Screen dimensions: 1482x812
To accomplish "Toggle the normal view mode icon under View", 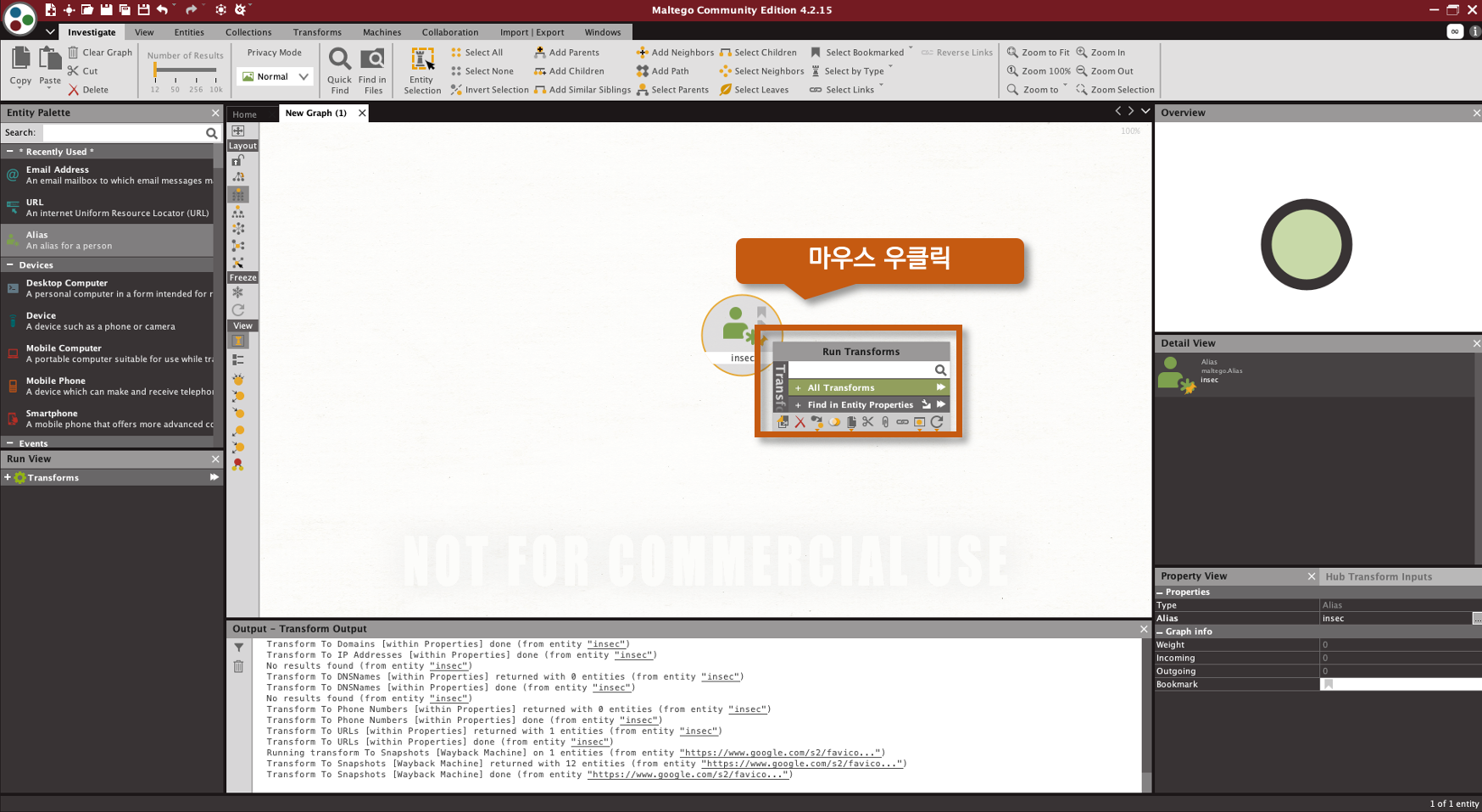I will coord(238,341).
